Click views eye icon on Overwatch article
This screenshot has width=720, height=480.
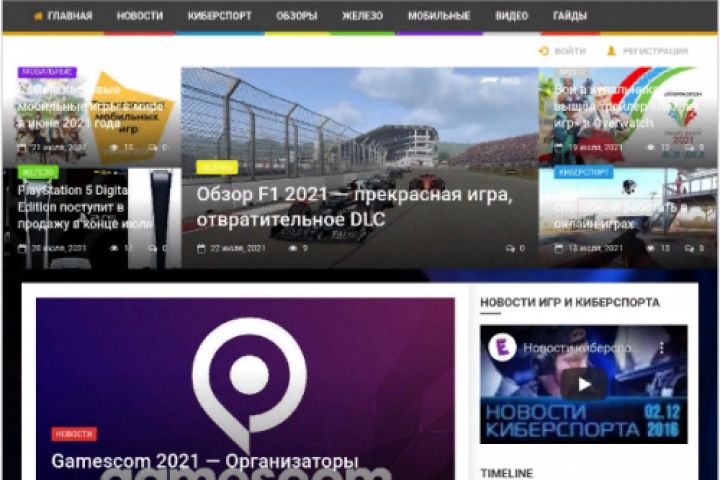(x=651, y=148)
